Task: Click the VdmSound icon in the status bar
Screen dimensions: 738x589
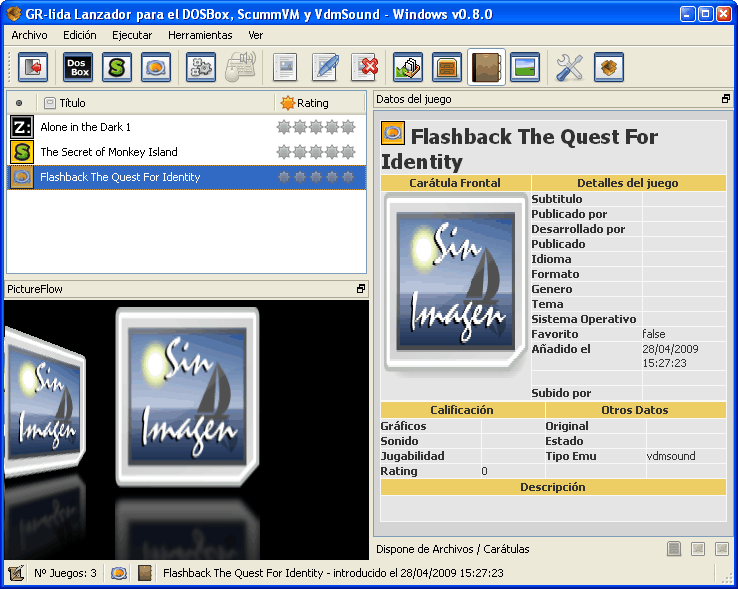Action: [x=119, y=573]
